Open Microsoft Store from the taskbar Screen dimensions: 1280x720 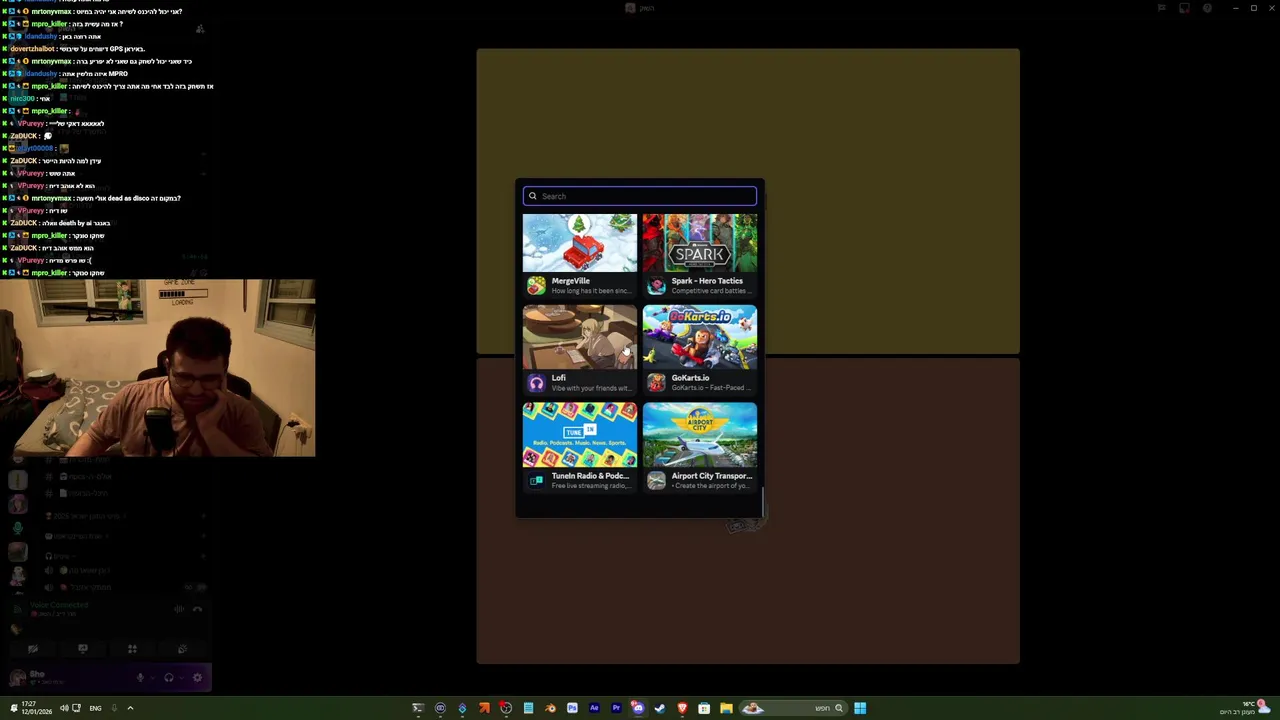[704, 708]
